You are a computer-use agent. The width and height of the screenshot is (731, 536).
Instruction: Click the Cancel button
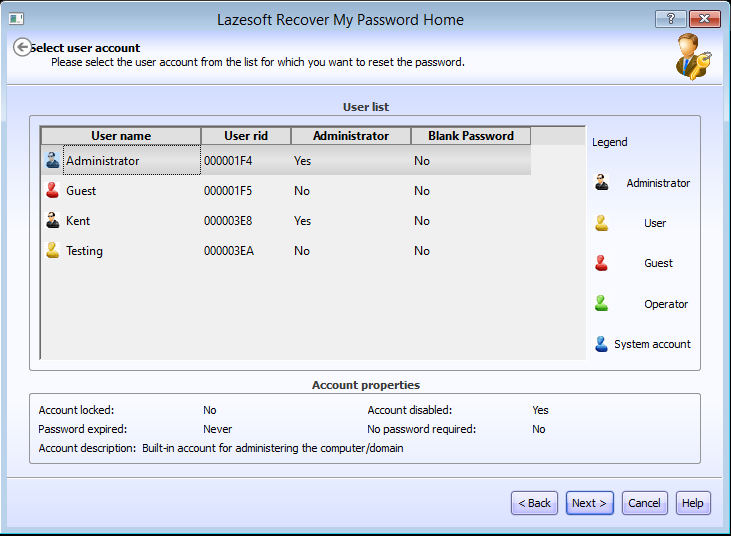[644, 503]
